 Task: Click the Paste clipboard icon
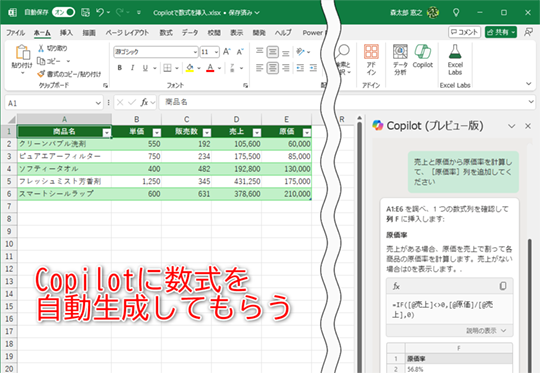coord(22,52)
